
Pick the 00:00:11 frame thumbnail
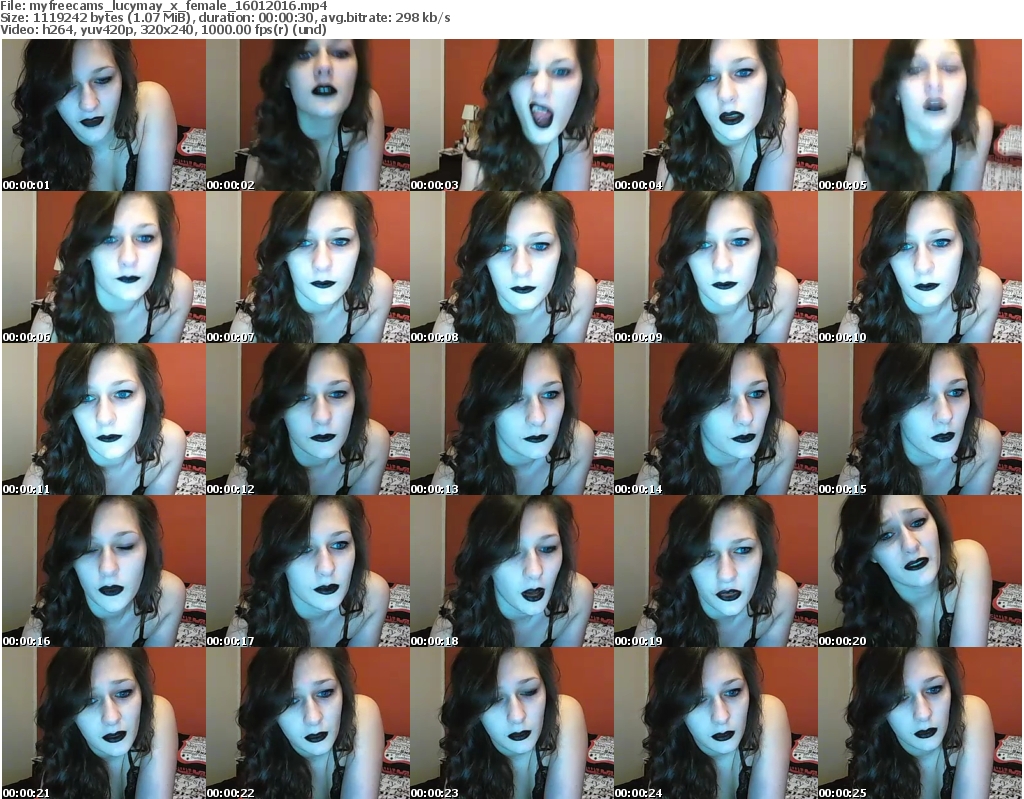pyautogui.click(x=104, y=419)
